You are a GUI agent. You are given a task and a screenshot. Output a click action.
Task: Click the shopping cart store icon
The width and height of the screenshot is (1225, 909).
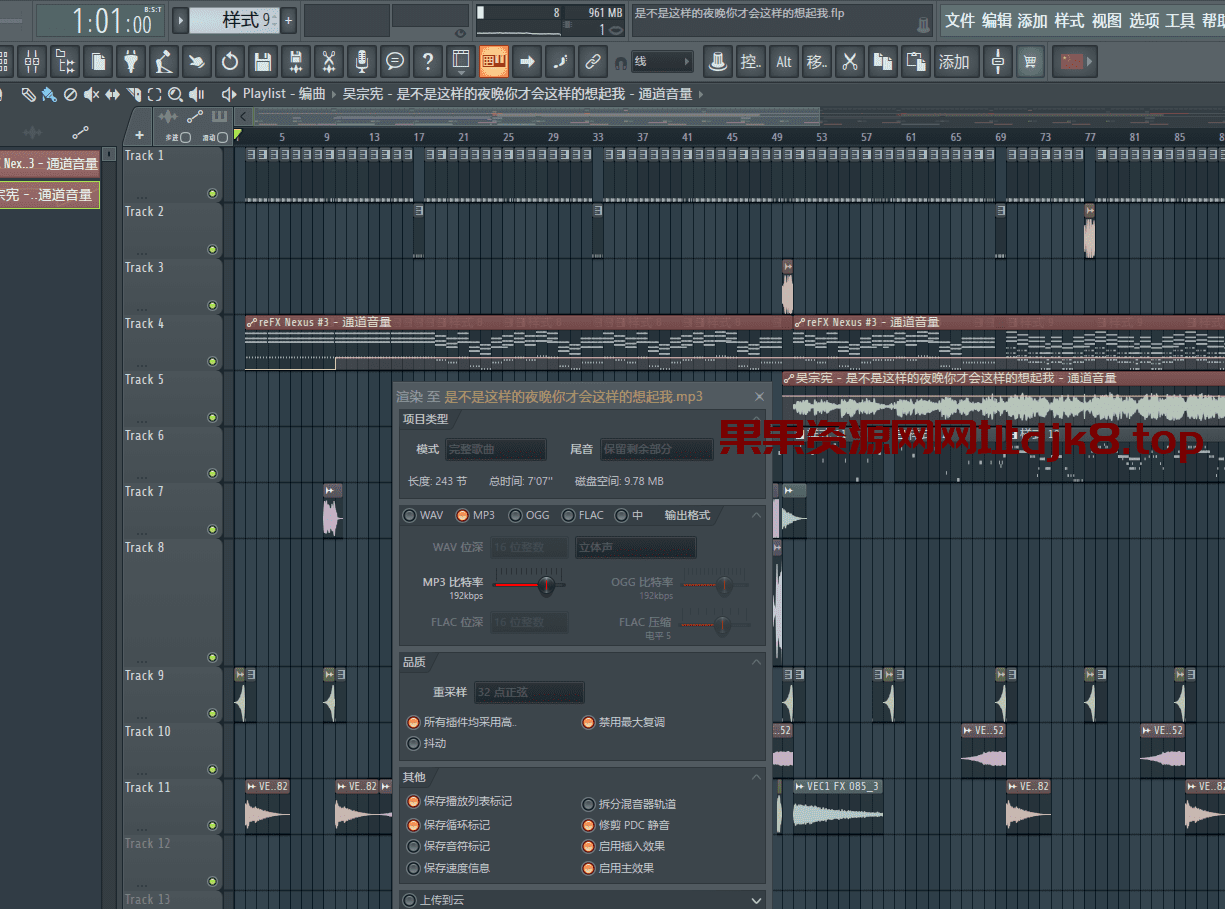[1030, 62]
